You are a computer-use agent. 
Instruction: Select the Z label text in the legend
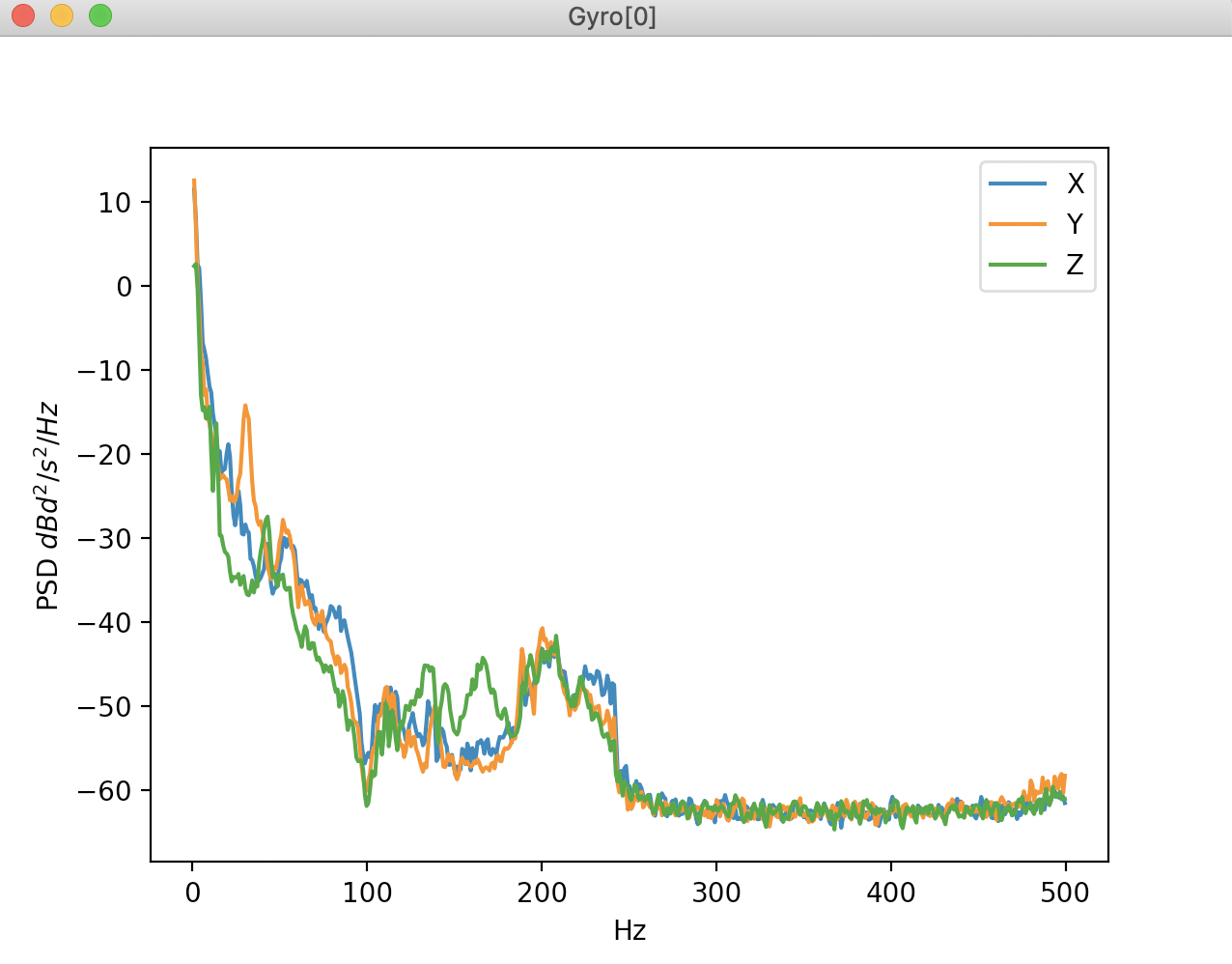(x=1075, y=265)
